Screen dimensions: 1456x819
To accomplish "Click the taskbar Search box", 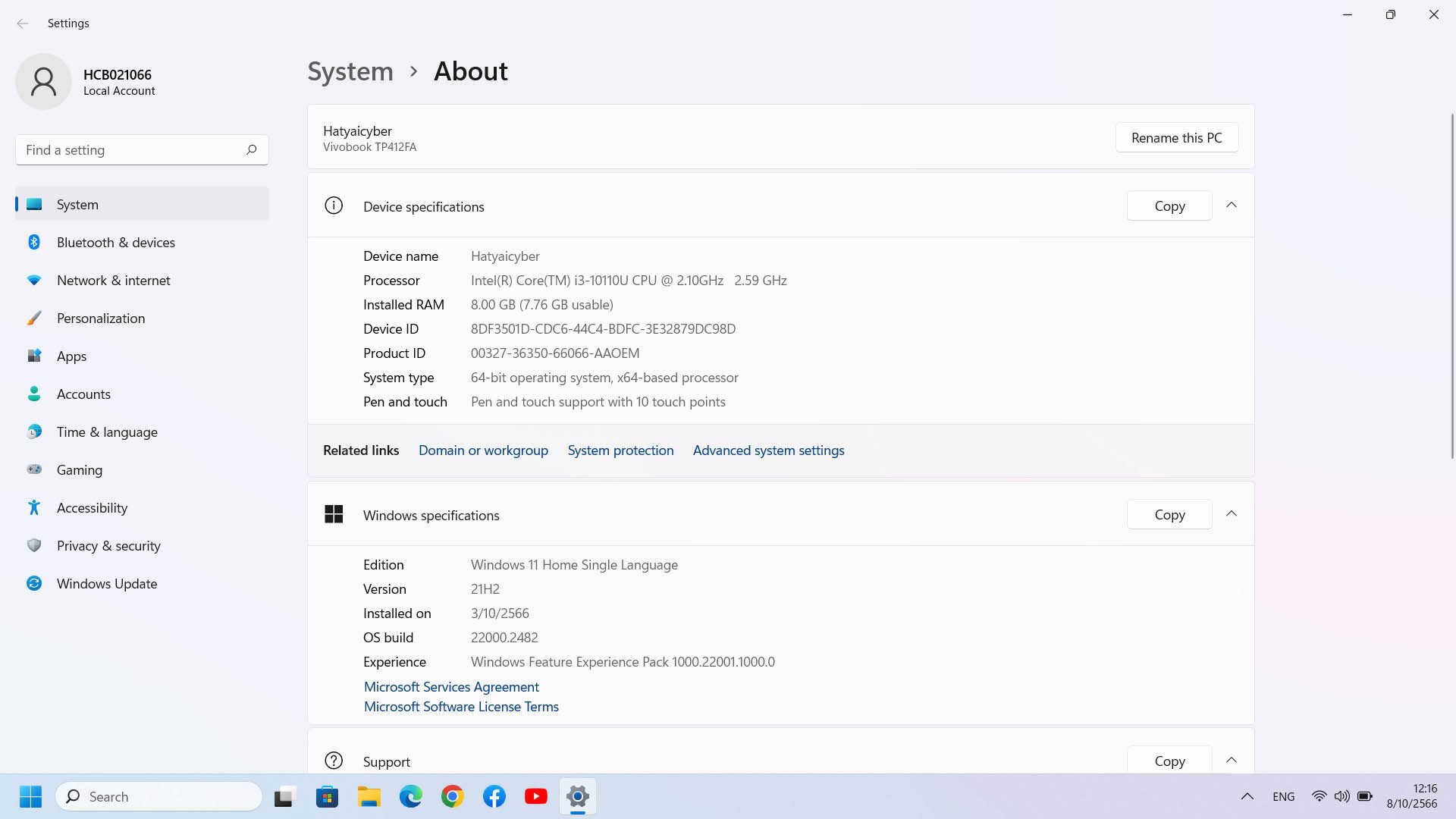I will point(159,796).
